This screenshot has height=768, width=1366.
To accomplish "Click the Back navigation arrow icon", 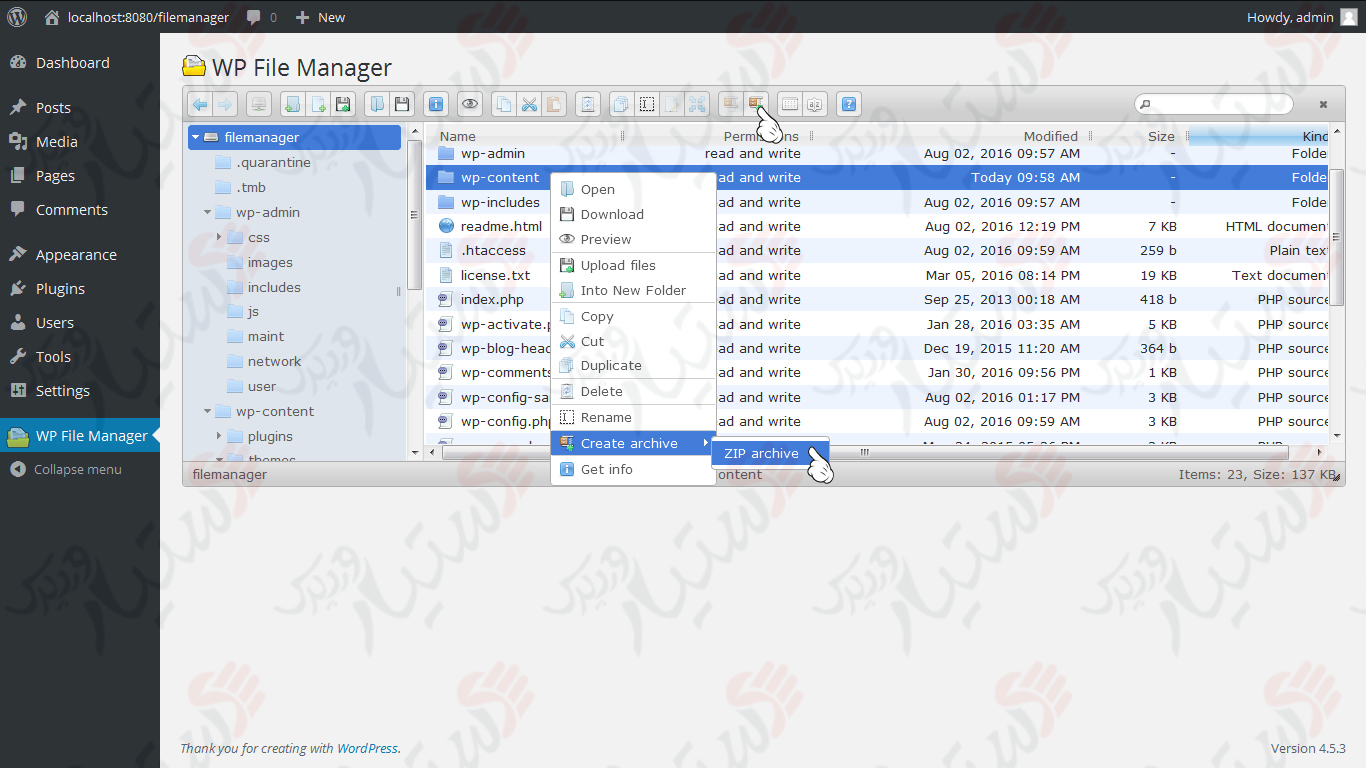I will [199, 104].
